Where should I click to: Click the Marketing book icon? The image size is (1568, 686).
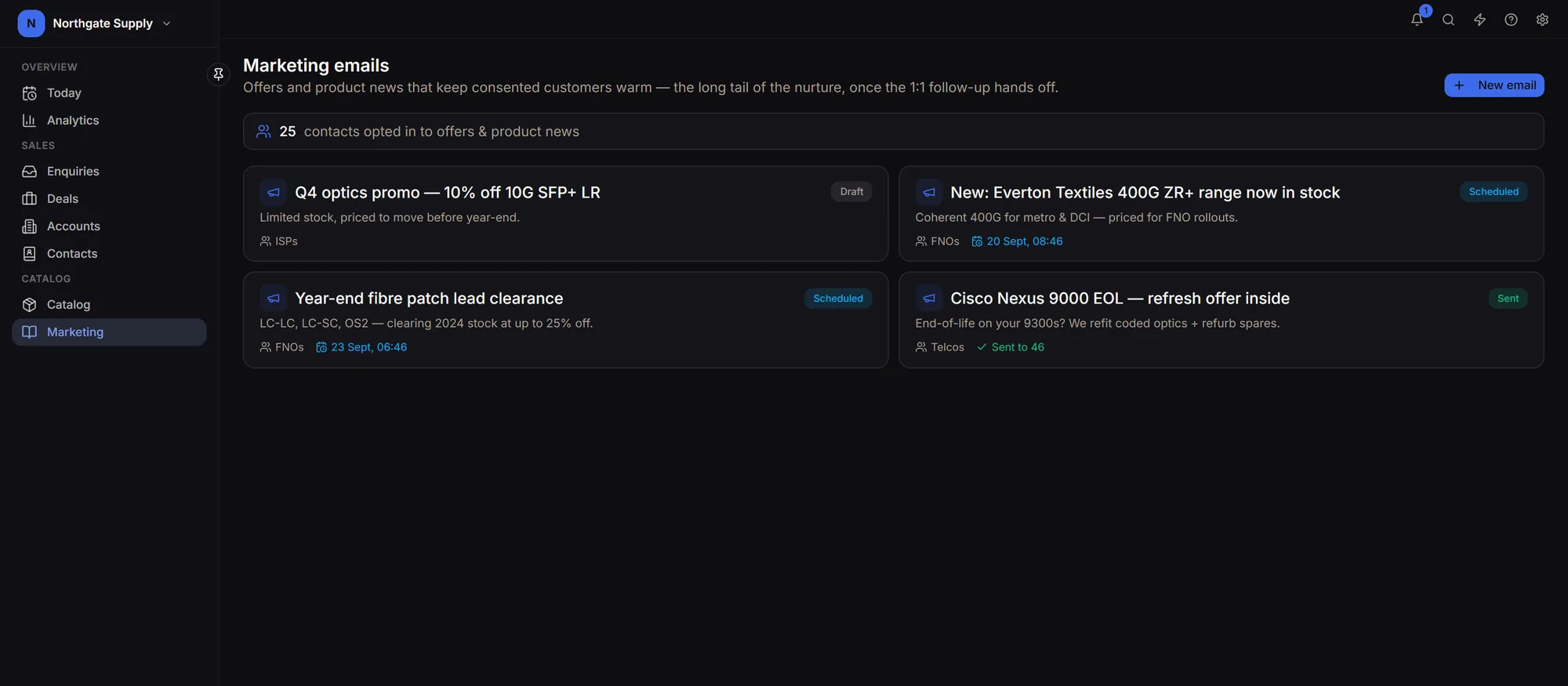[30, 332]
